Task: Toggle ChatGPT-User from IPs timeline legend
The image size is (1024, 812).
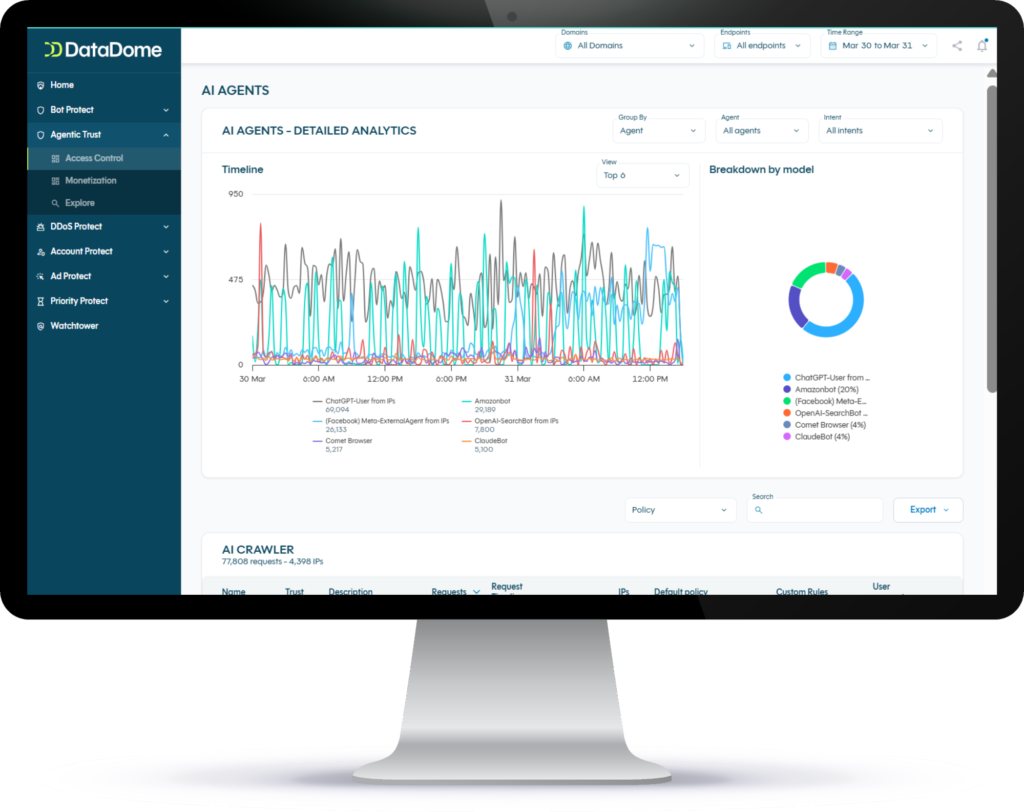Action: coord(354,405)
